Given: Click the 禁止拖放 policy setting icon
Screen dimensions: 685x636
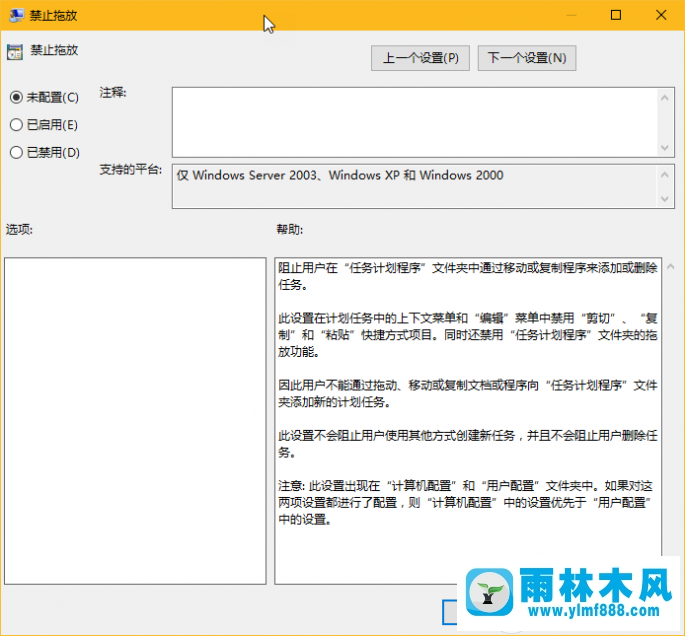Looking at the screenshot, I should pyautogui.click(x=15, y=52).
